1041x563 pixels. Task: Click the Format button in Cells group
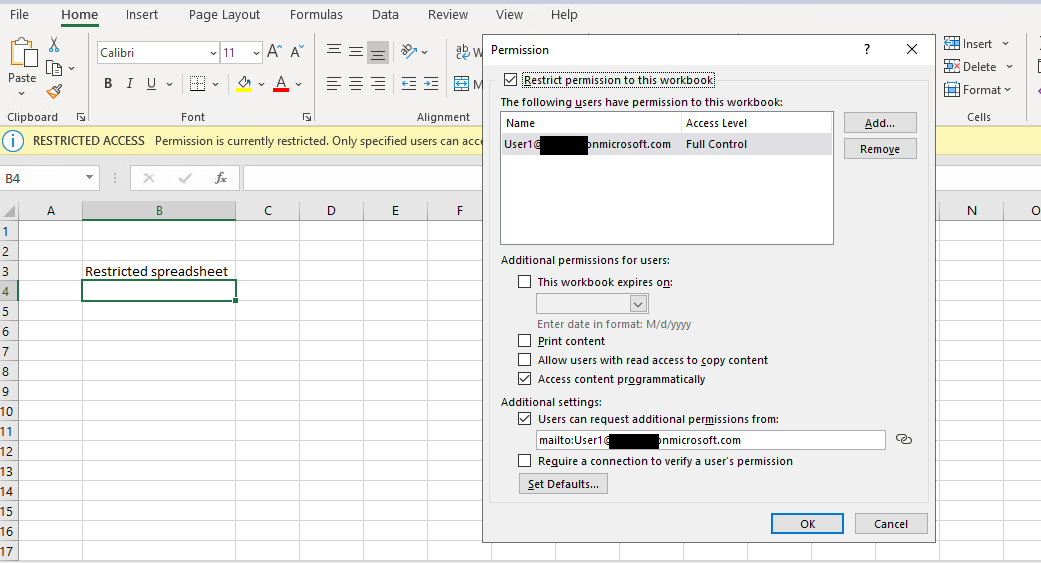pyautogui.click(x=977, y=90)
